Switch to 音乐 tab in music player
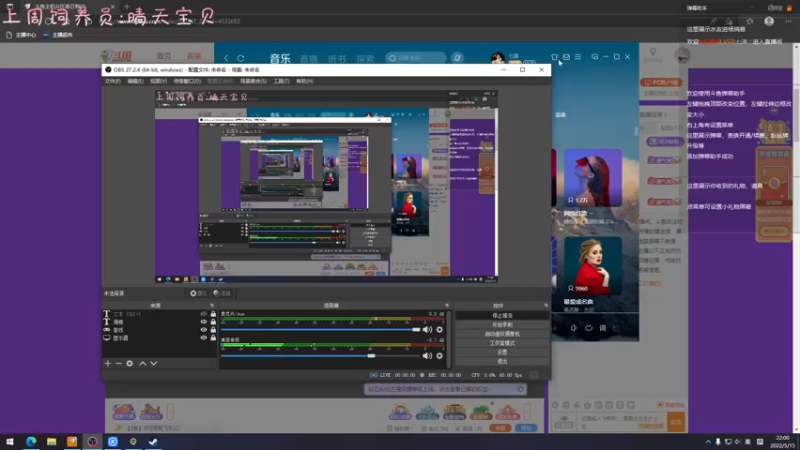The width and height of the screenshot is (800, 450). [280, 59]
